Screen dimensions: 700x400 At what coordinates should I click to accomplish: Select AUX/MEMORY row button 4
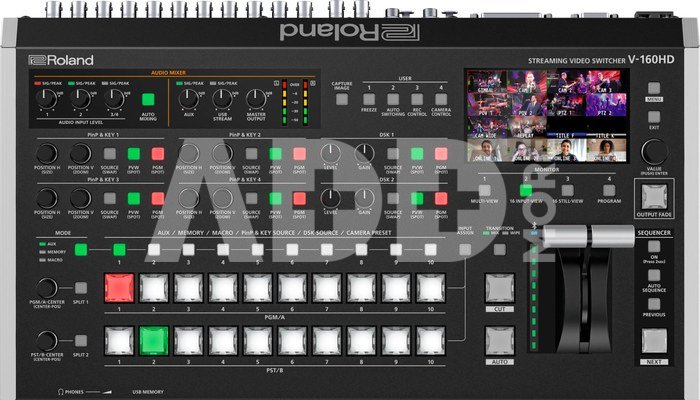tap(223, 250)
